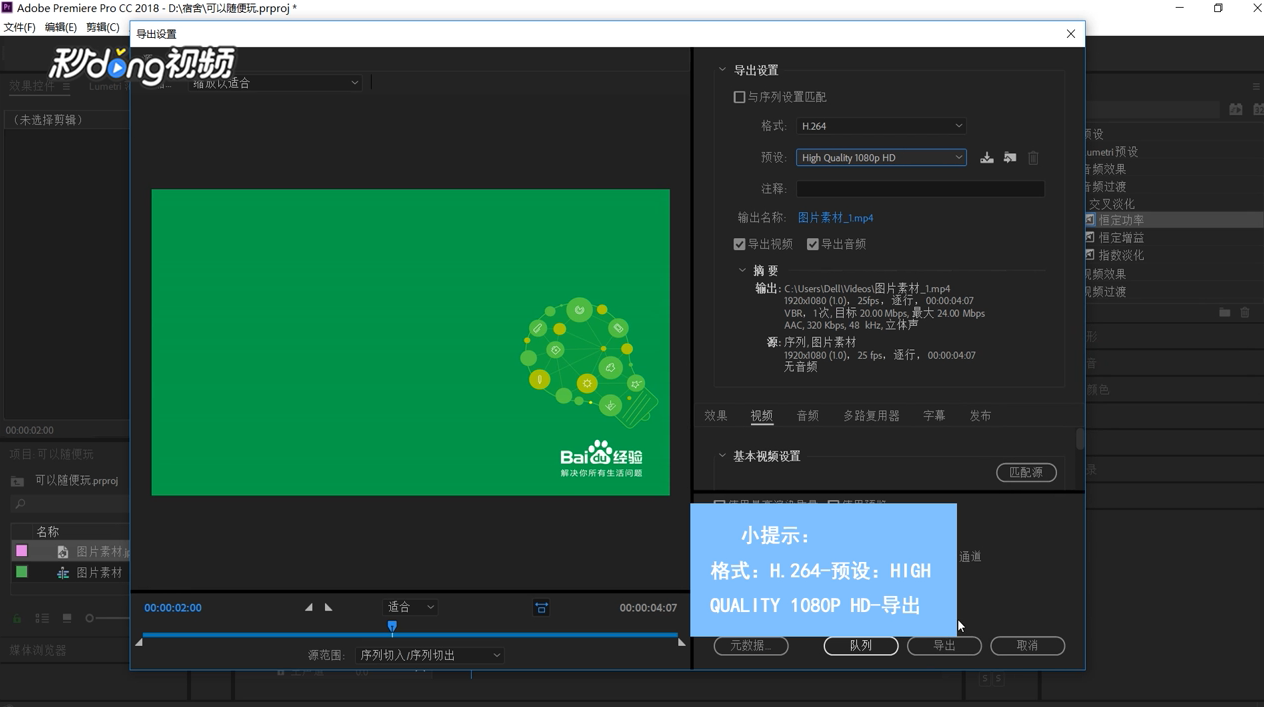
Task: Click the 00:00:02:00 current timecode
Action: click(x=173, y=608)
